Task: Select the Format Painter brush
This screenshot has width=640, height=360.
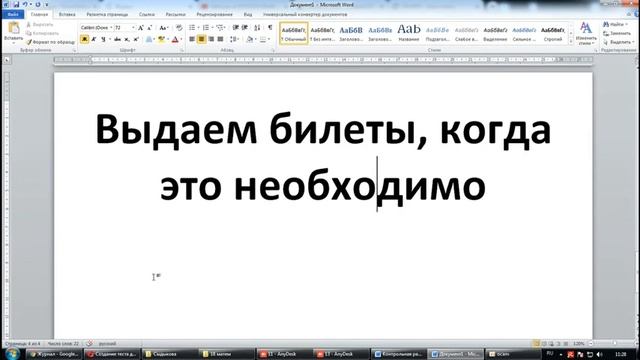Action: click(x=51, y=42)
